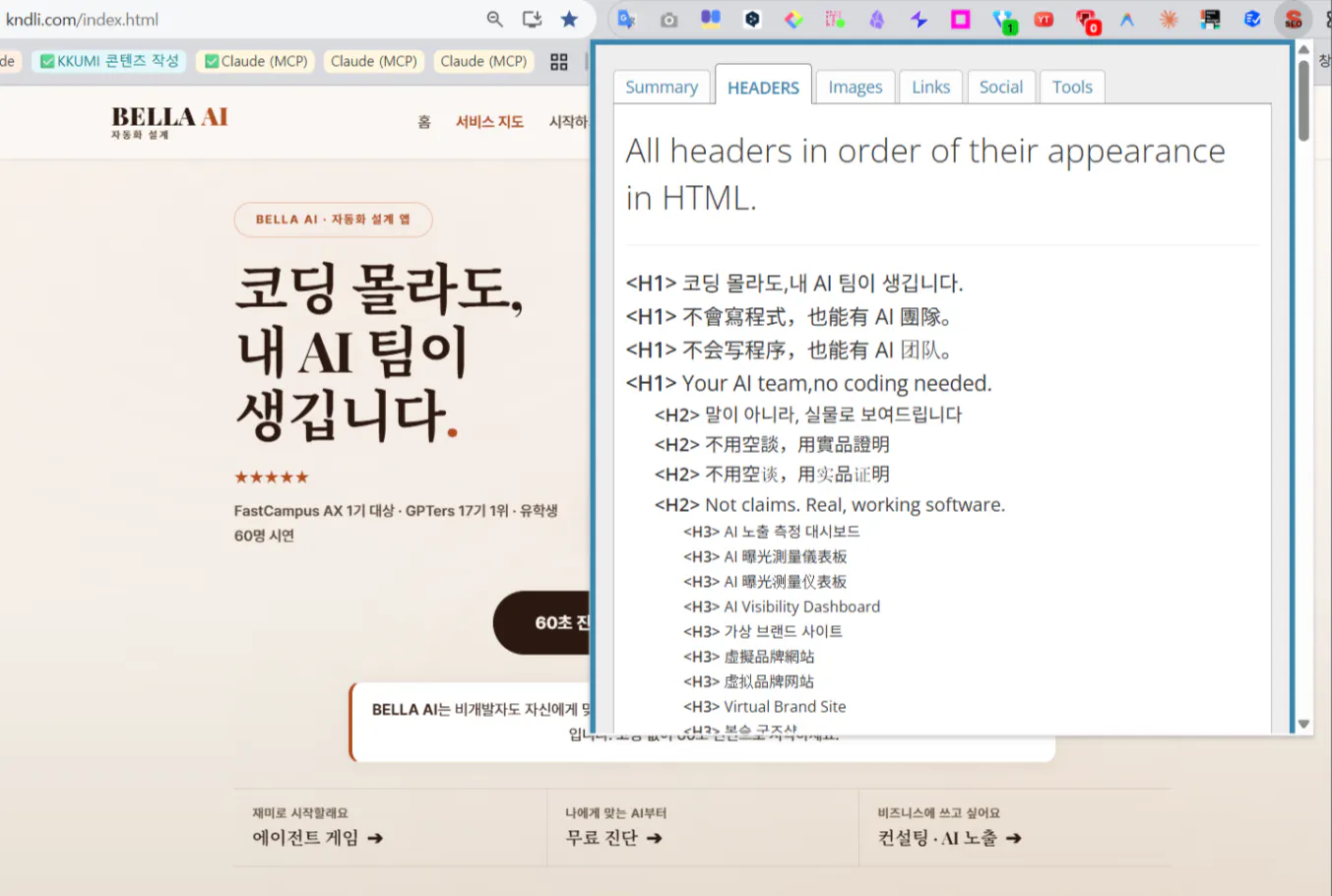This screenshot has width=1332, height=896.
Task: Open the 에이전트 게임 link
Action: [x=317, y=838]
